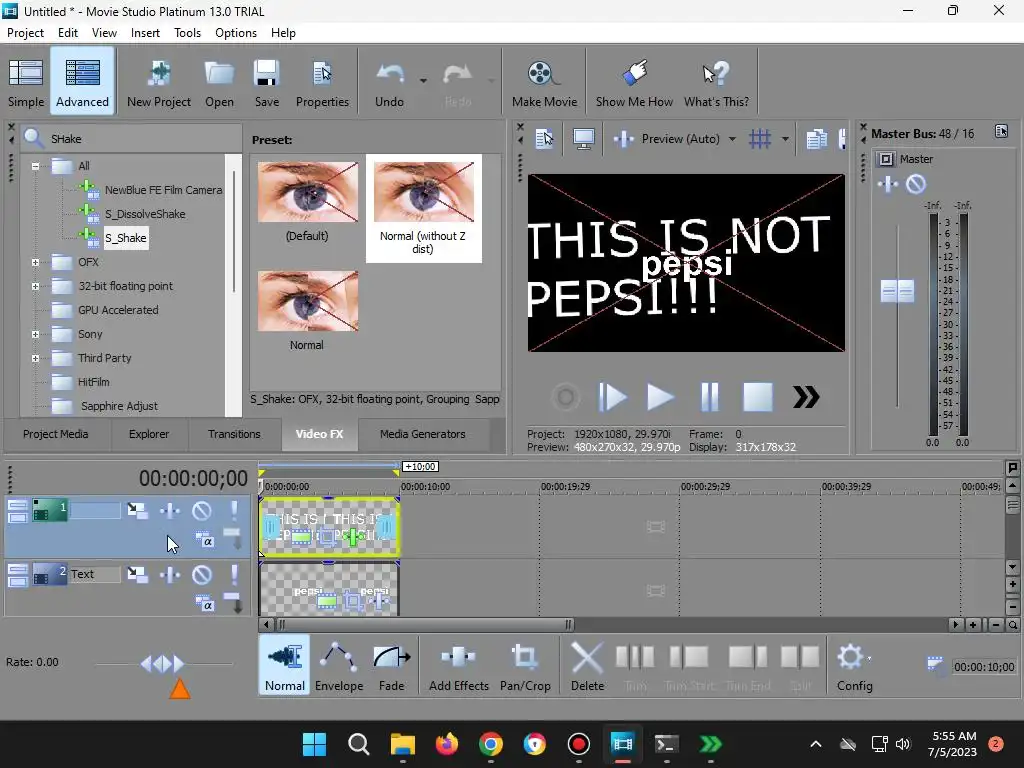This screenshot has width=1024, height=768.
Task: Switch to Simple editing mode
Action: 25,82
